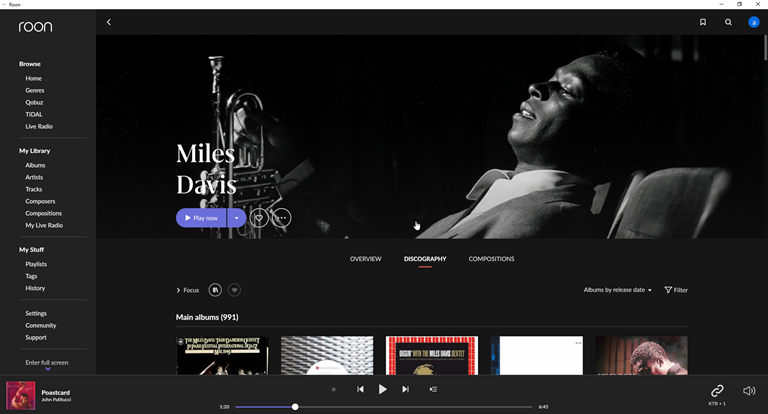Click the John Patitucci artist name

click(x=56, y=400)
